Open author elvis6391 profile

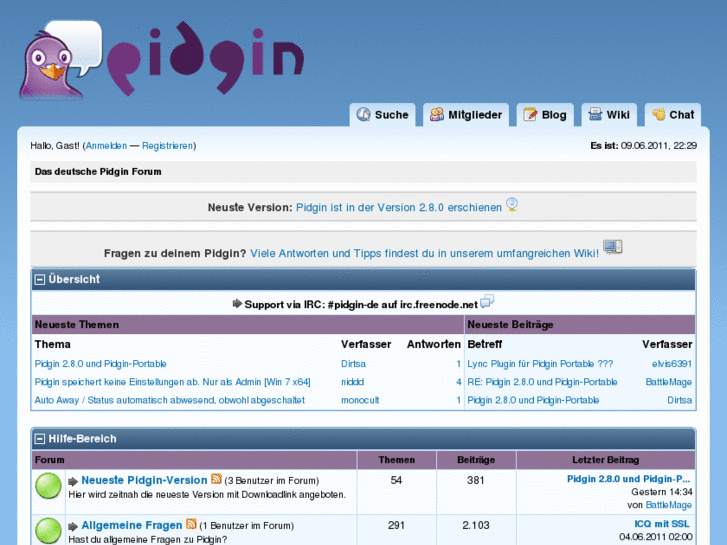[672, 364]
